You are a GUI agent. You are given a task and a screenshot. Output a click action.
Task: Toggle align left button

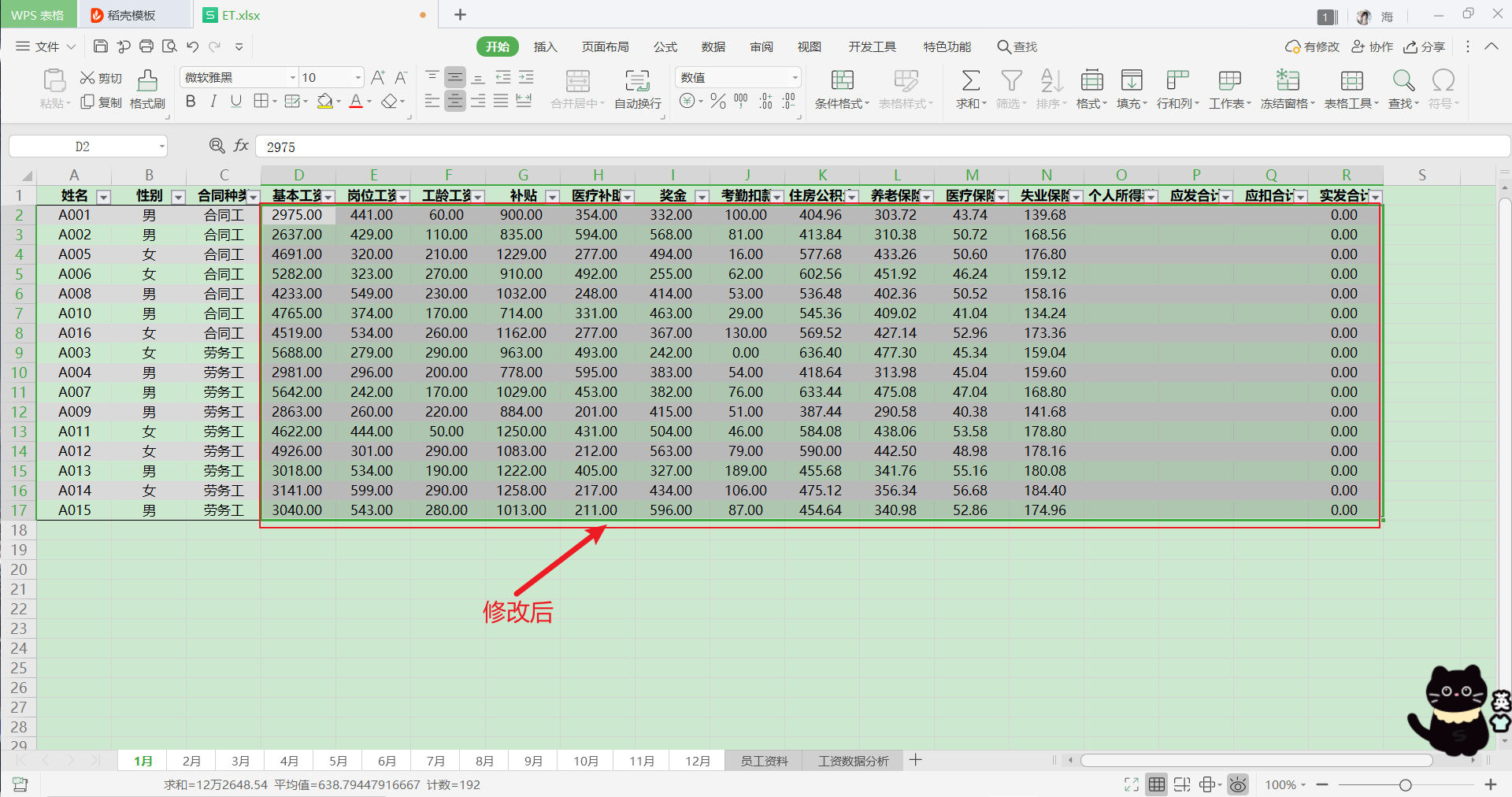coord(432,101)
